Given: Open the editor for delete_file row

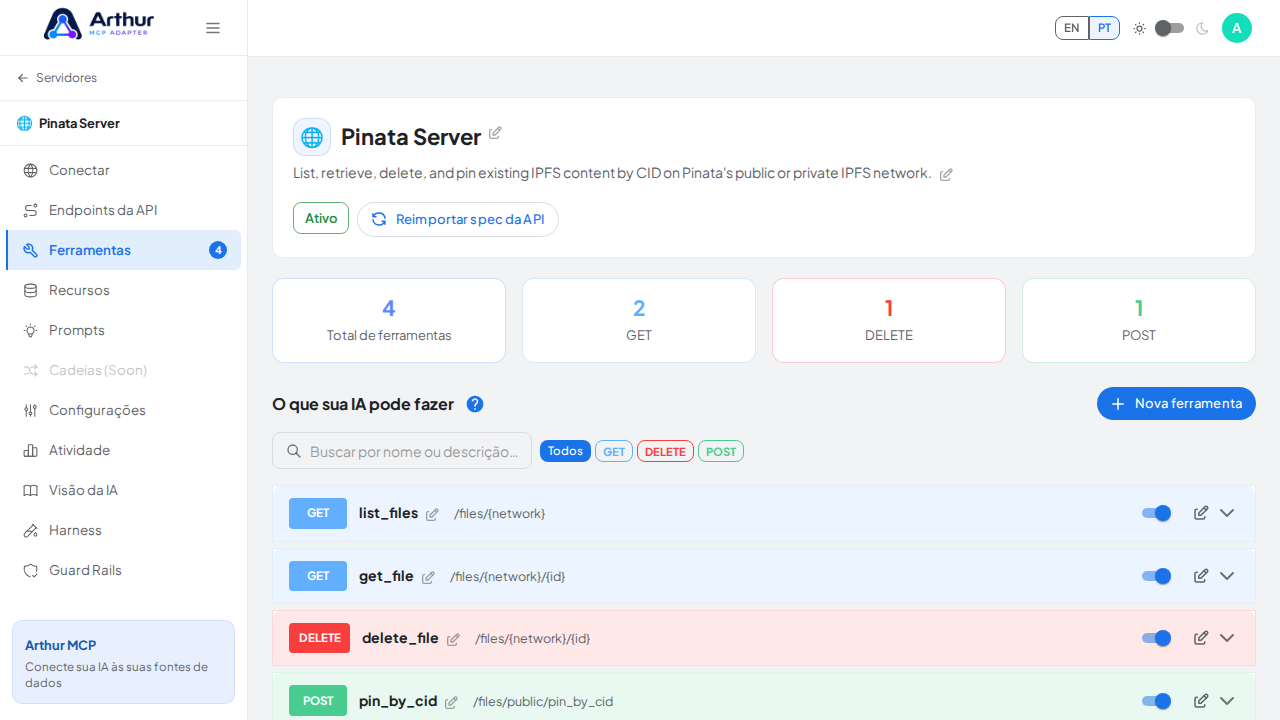Looking at the screenshot, I should click(x=1201, y=638).
